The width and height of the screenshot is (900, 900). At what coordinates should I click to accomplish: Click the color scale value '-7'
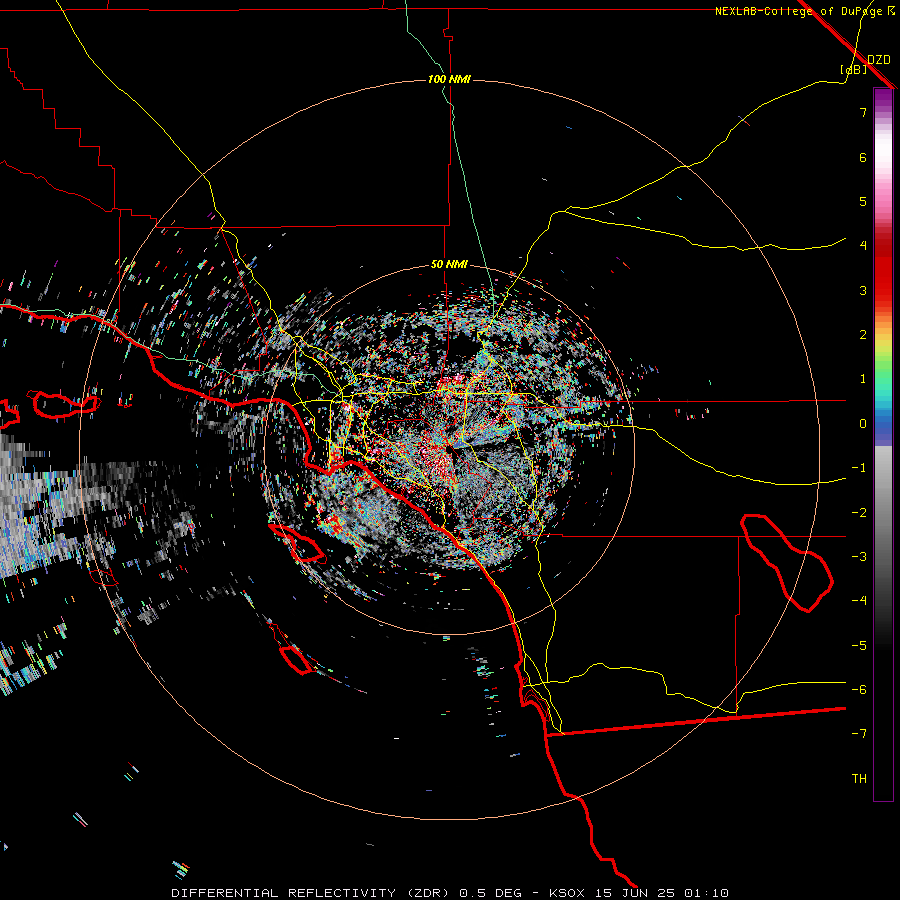tap(859, 734)
